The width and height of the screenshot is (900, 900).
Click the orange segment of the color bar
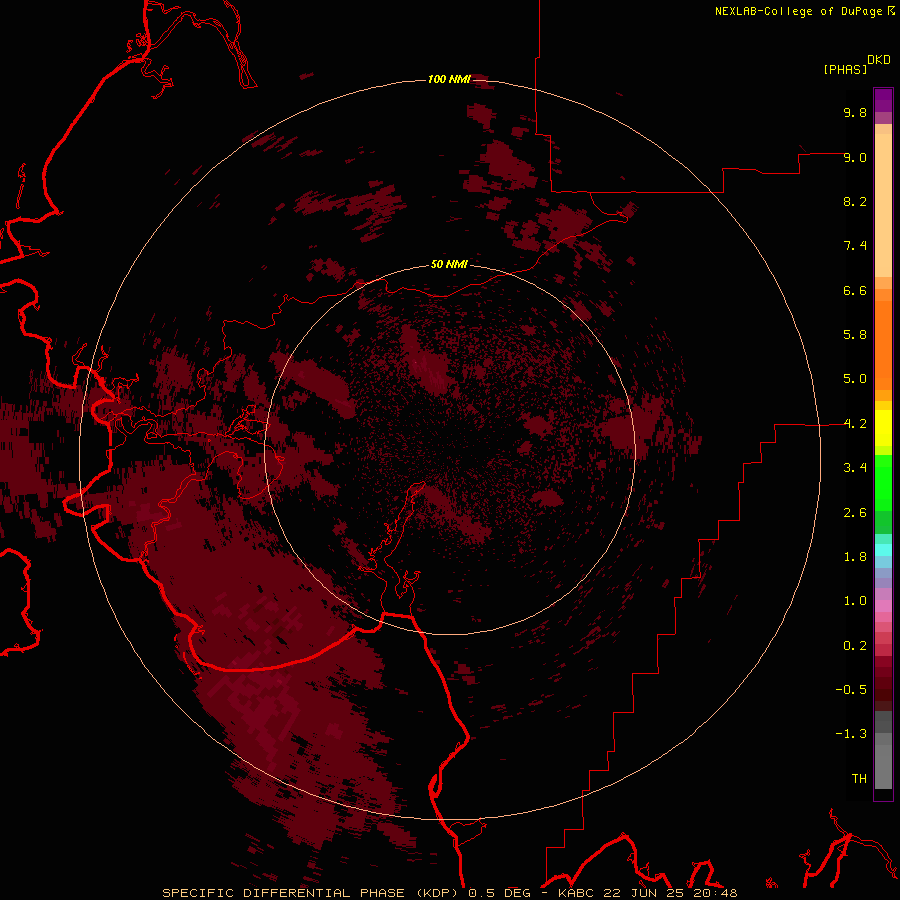click(x=883, y=344)
